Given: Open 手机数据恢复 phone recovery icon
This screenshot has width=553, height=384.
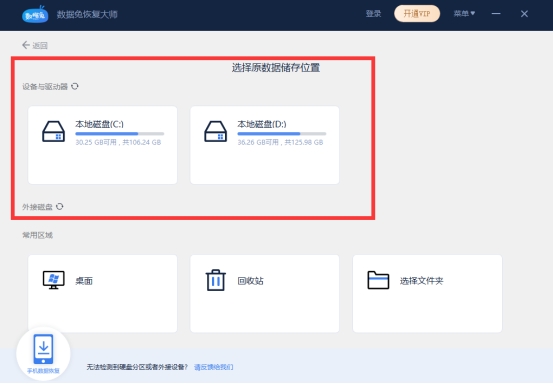Looking at the screenshot, I should (43, 354).
